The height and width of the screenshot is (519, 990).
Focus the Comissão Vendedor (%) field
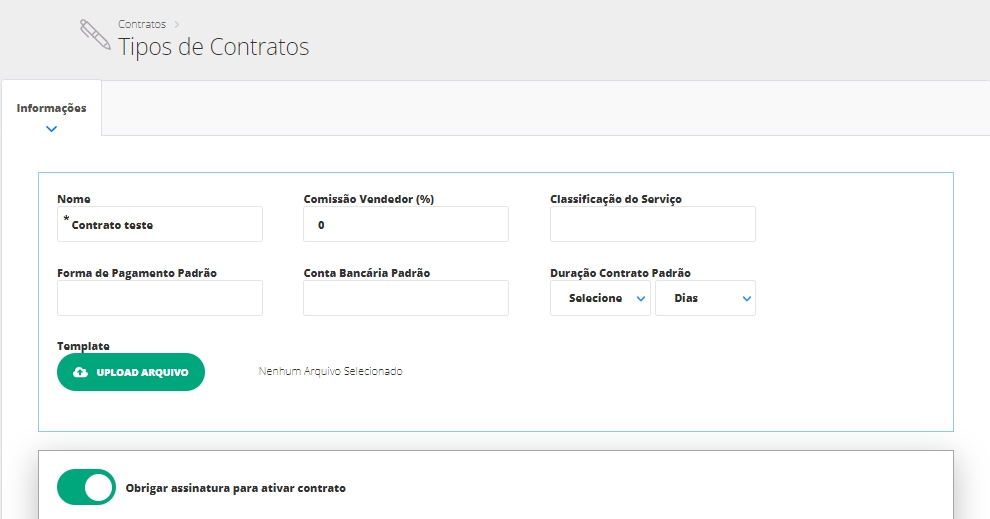(x=405, y=225)
